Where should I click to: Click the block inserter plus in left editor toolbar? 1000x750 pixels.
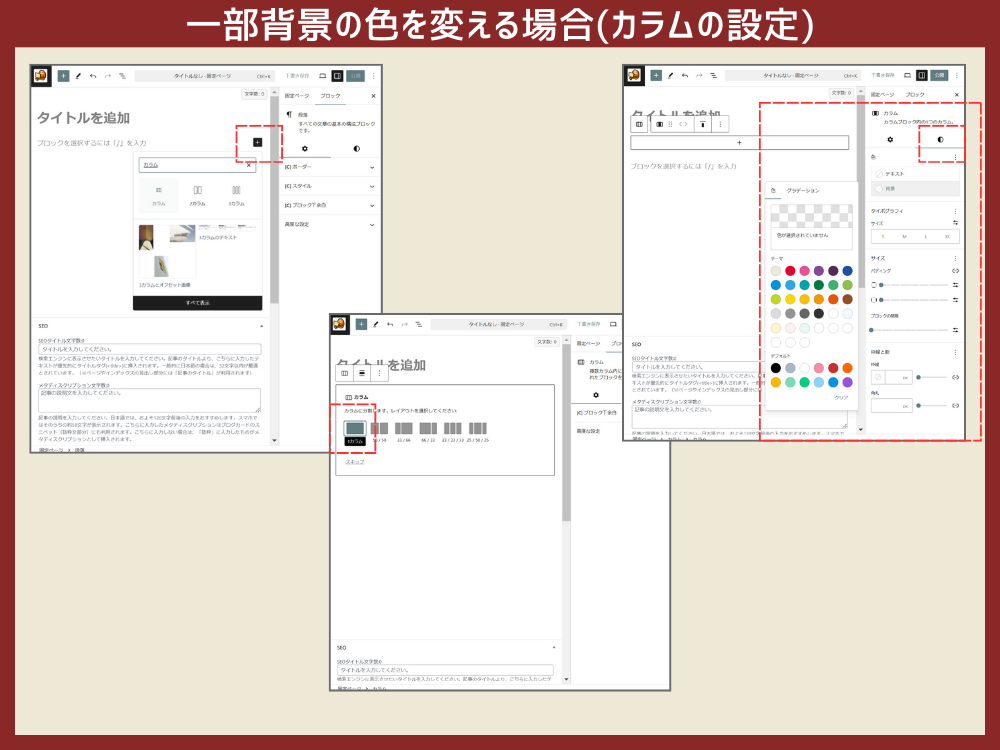click(63, 76)
